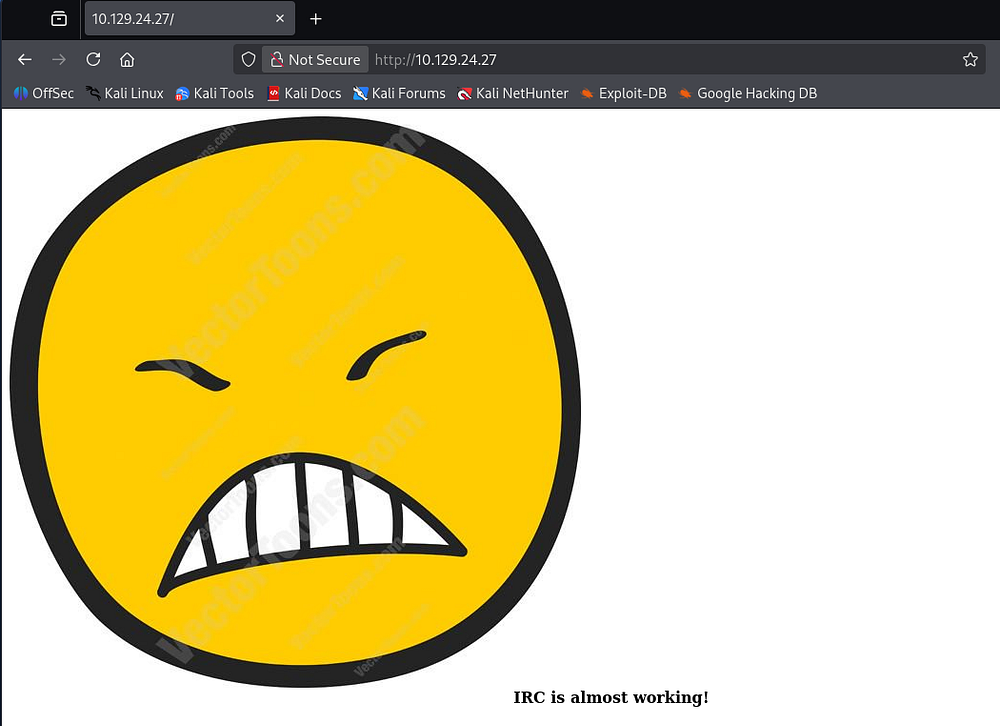Open the recent browsing view icon
Screen dimensions: 1000x726
coord(59,19)
